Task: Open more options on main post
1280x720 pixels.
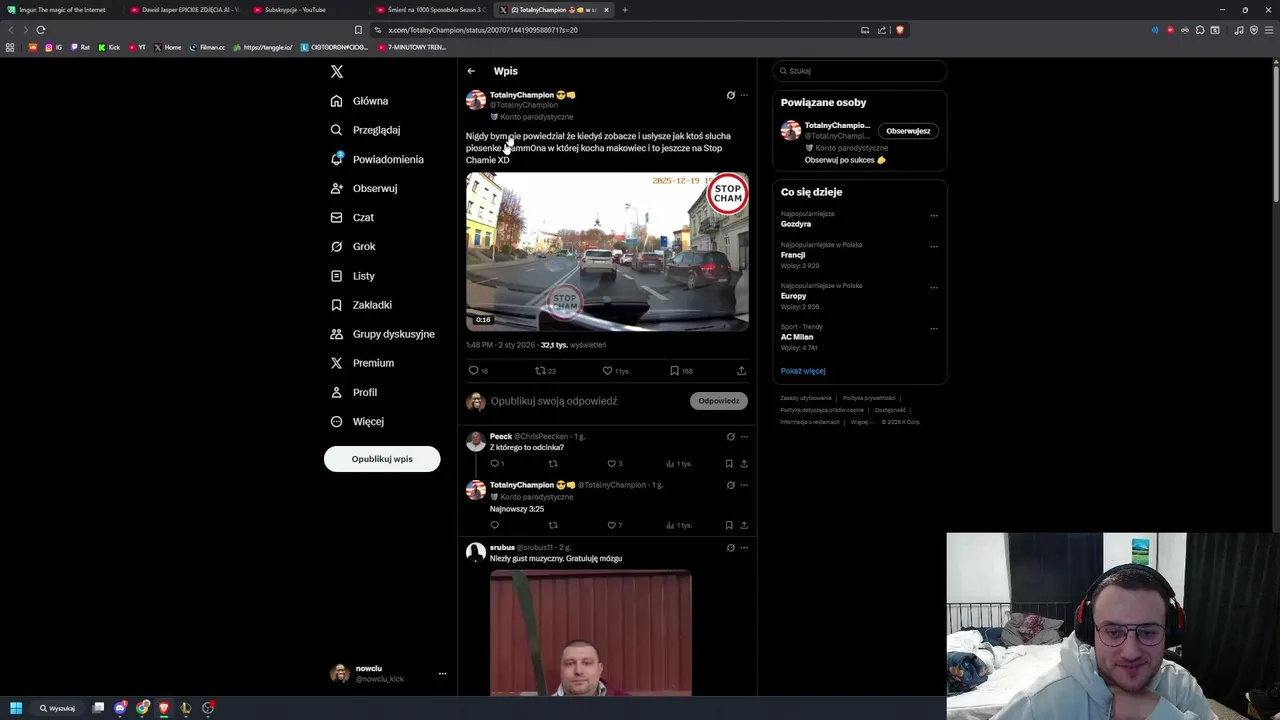Action: (744, 95)
